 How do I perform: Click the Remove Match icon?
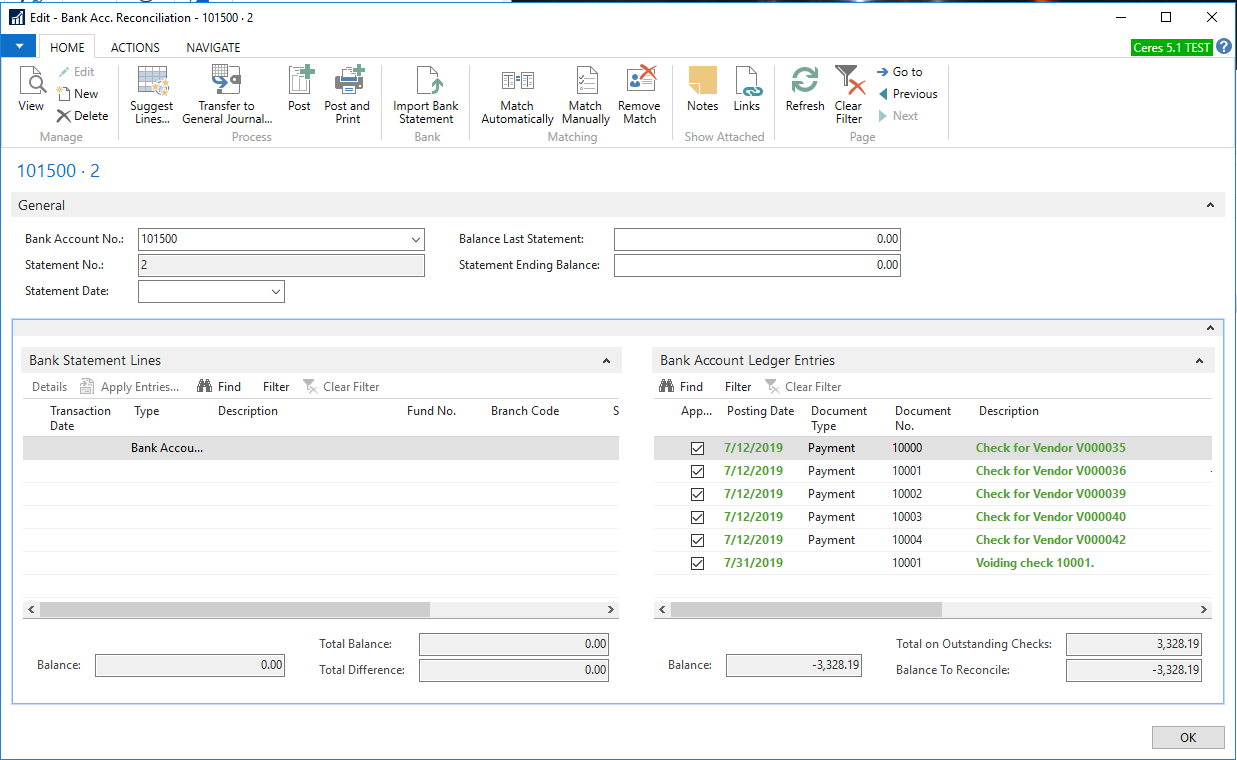(x=639, y=82)
